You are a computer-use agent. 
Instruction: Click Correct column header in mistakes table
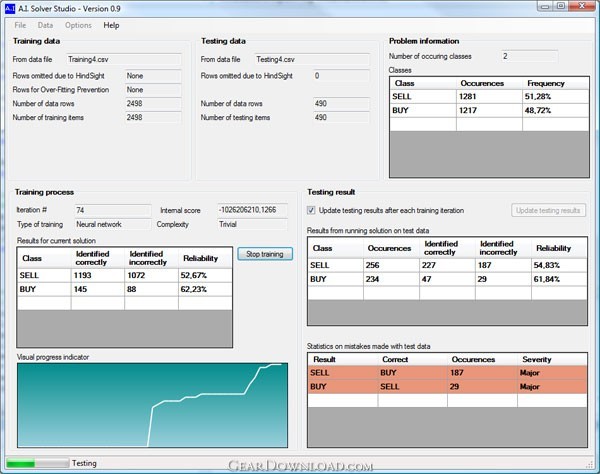click(x=412, y=360)
